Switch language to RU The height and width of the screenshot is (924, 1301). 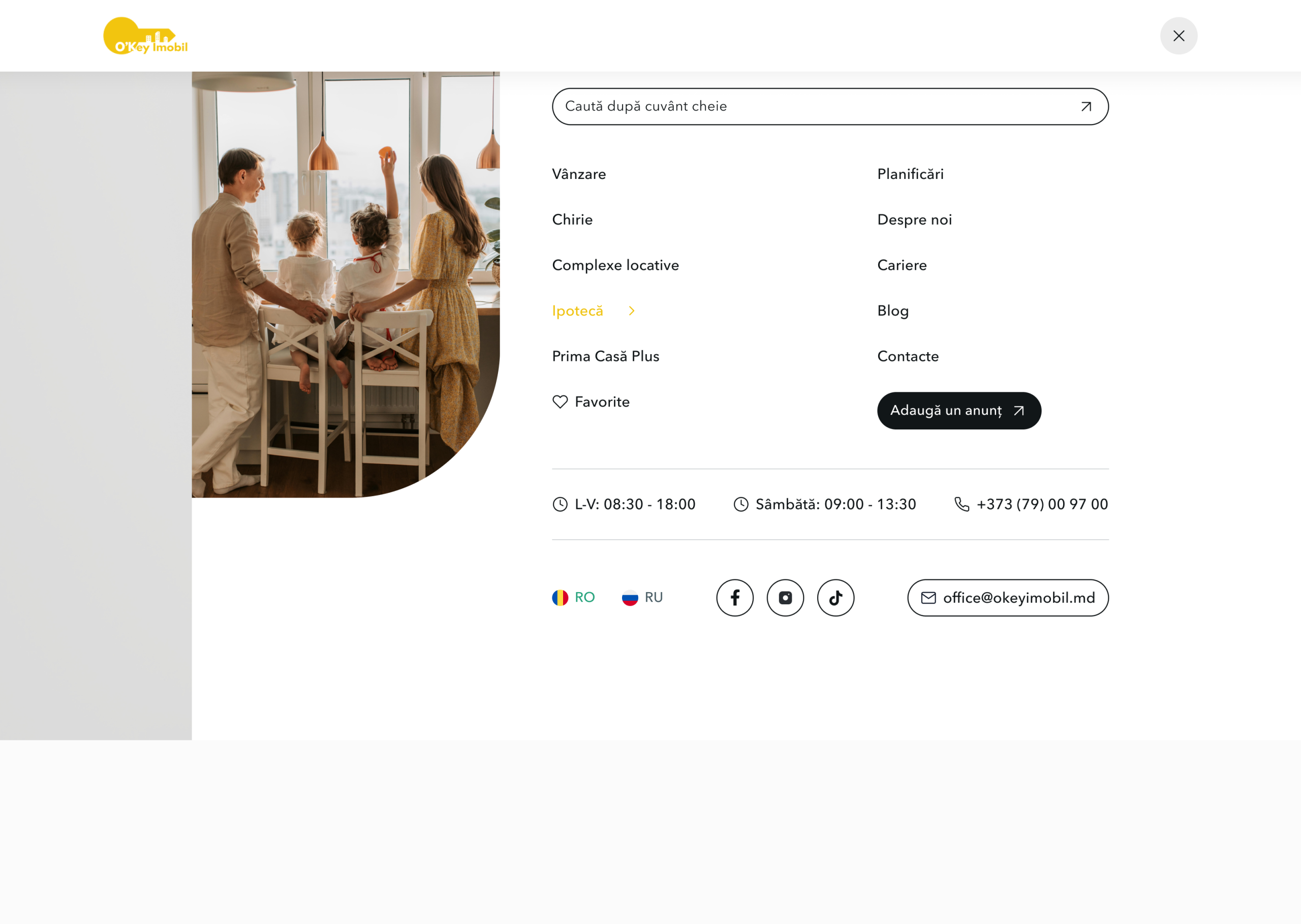pos(642,597)
